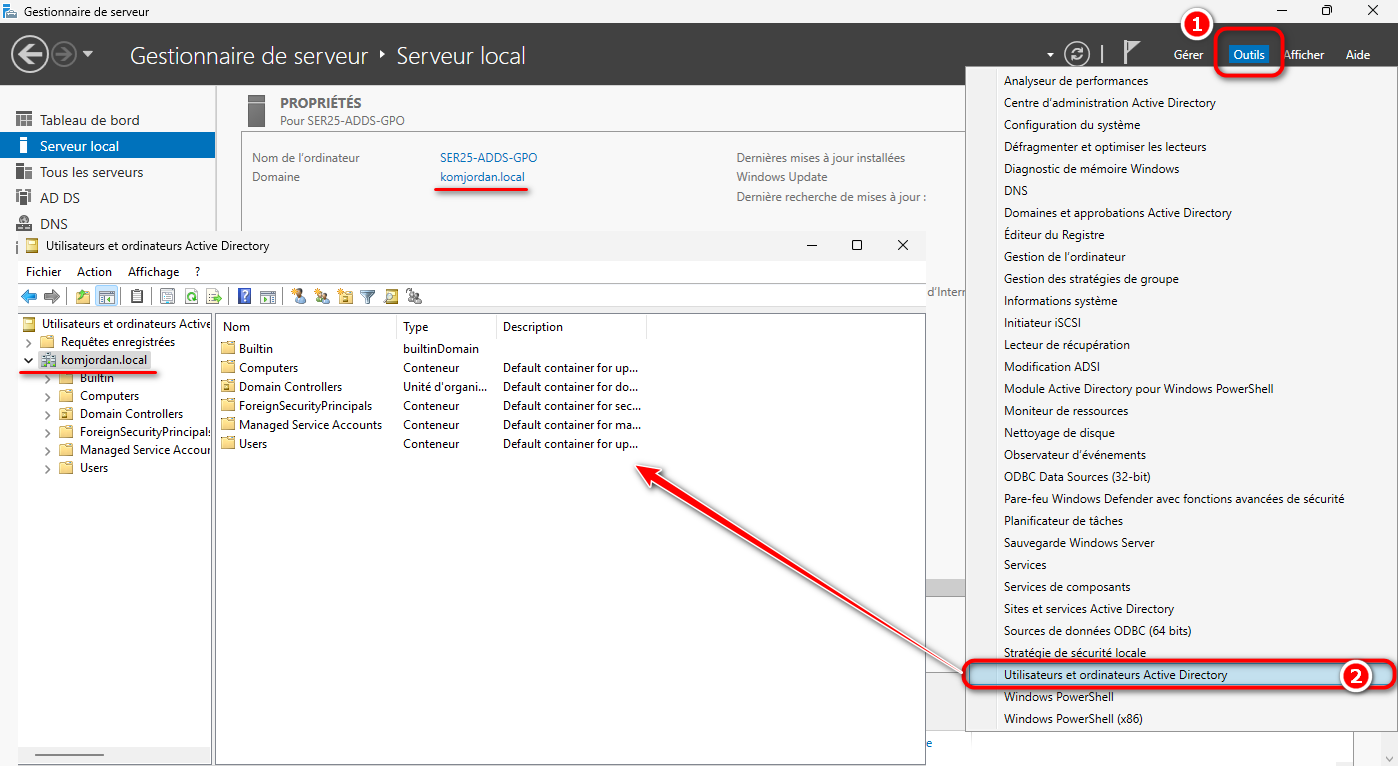Expand the Builtin node in the tree

click(x=47, y=379)
